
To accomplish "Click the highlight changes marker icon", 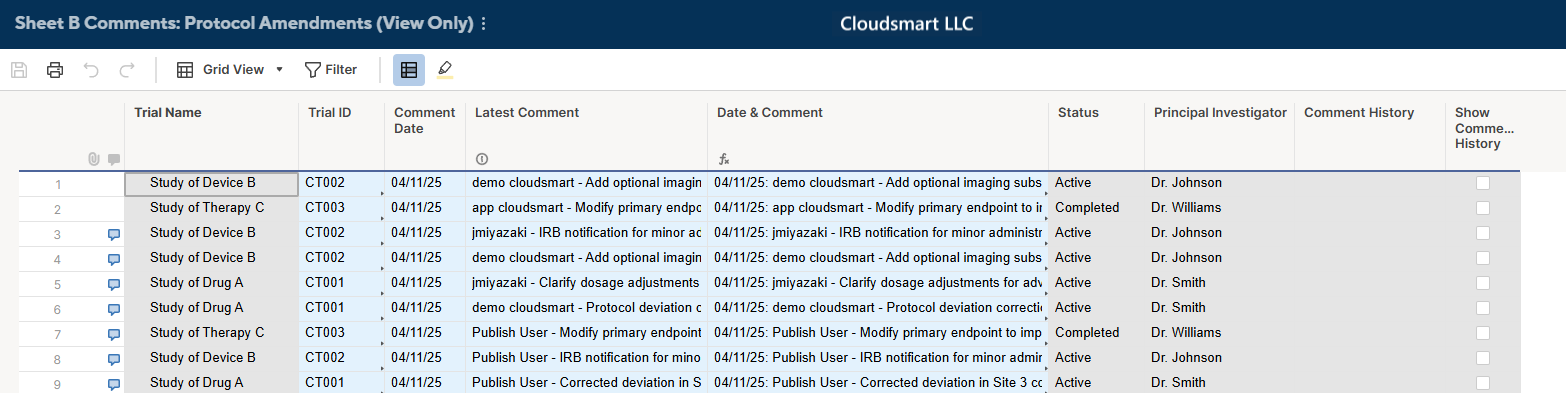I will [x=445, y=70].
